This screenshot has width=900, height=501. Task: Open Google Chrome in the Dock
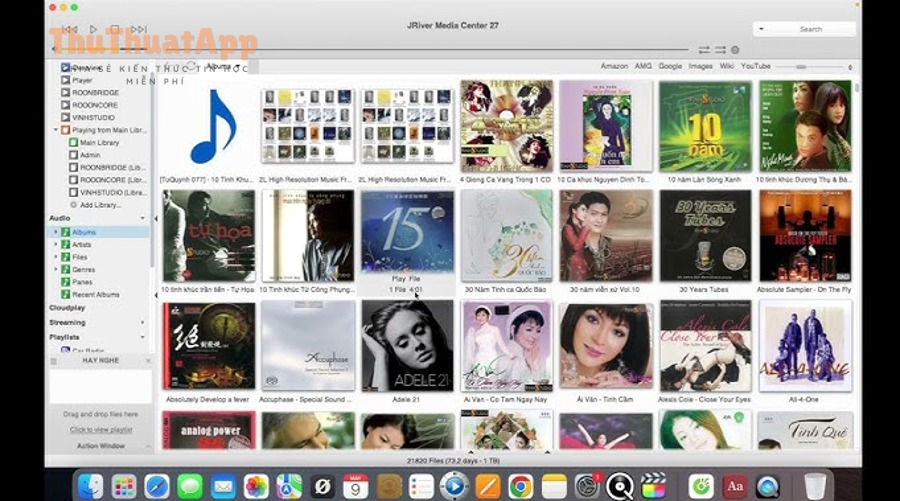coord(520,487)
